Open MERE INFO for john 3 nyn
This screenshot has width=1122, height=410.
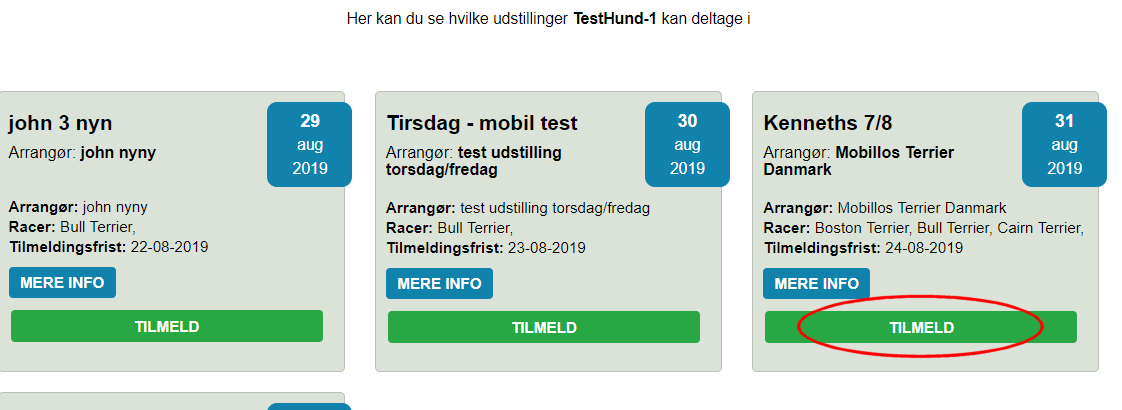coord(62,283)
